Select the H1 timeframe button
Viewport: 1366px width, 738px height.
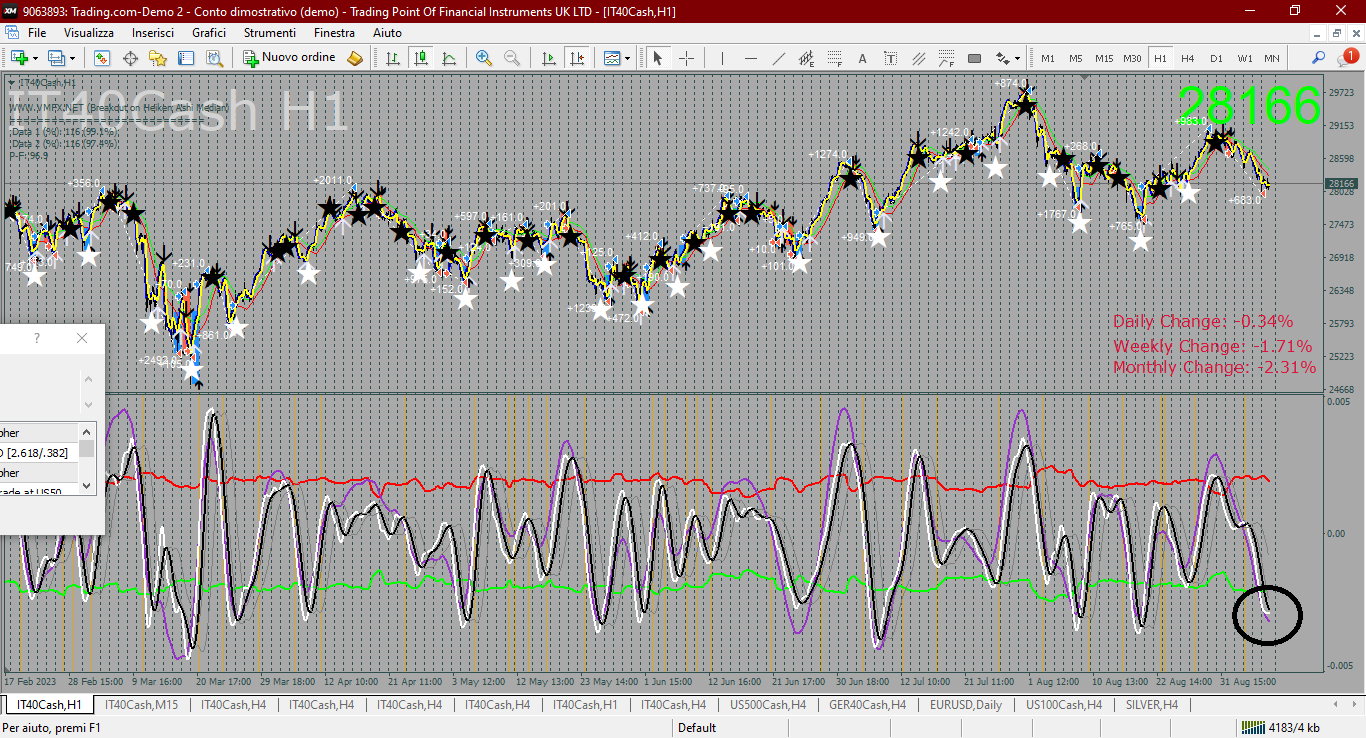pos(1160,58)
